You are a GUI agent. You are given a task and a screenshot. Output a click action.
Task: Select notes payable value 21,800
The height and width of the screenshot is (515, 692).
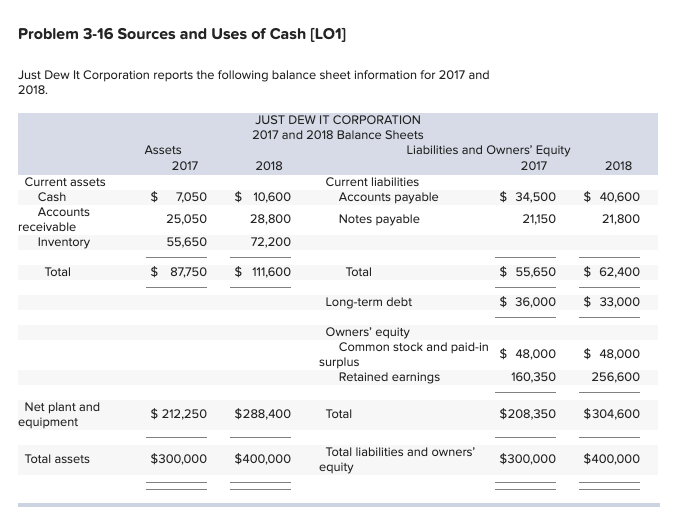coord(621,219)
